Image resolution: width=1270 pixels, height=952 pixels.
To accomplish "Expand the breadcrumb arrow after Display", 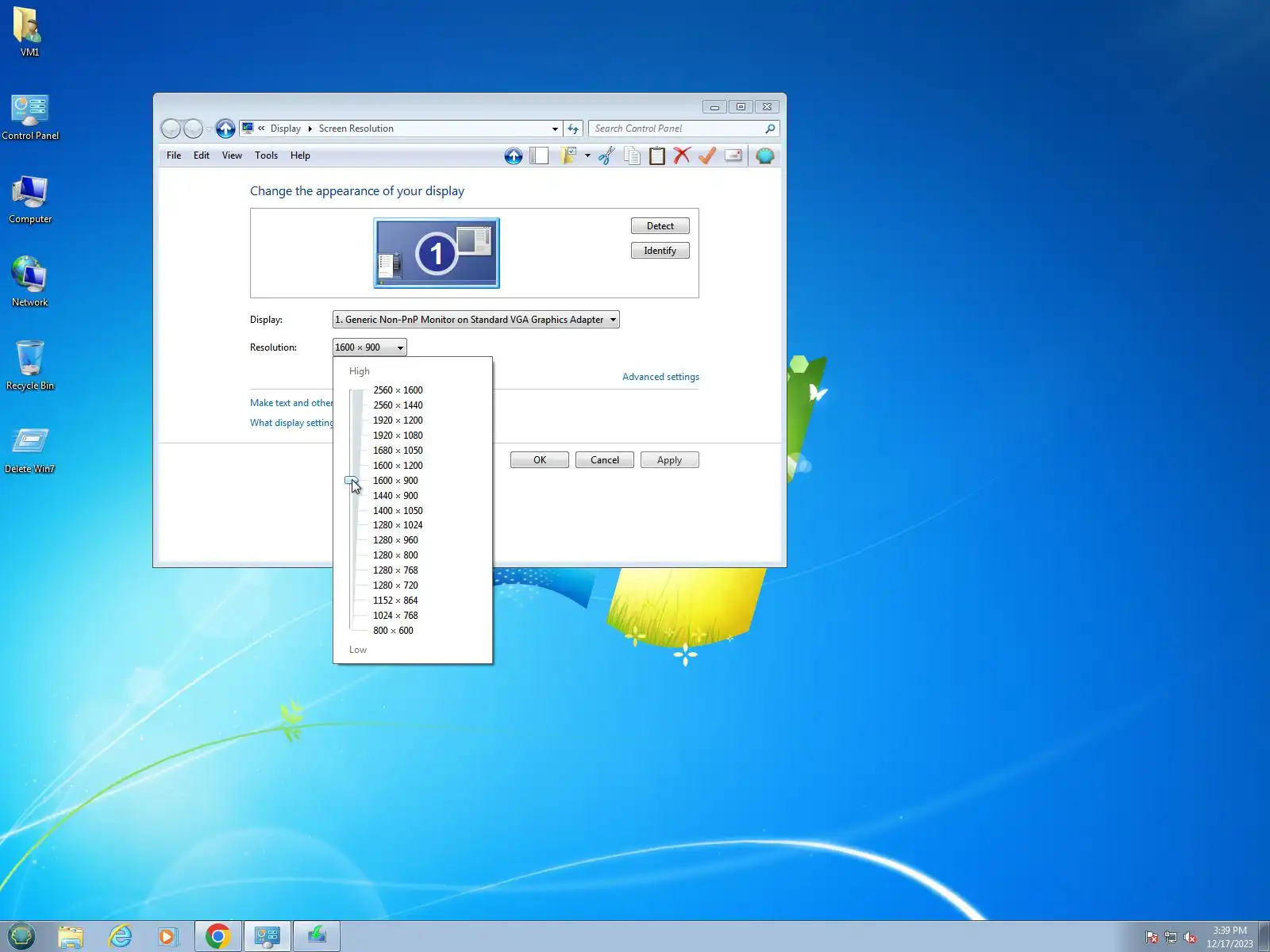I will click(310, 129).
